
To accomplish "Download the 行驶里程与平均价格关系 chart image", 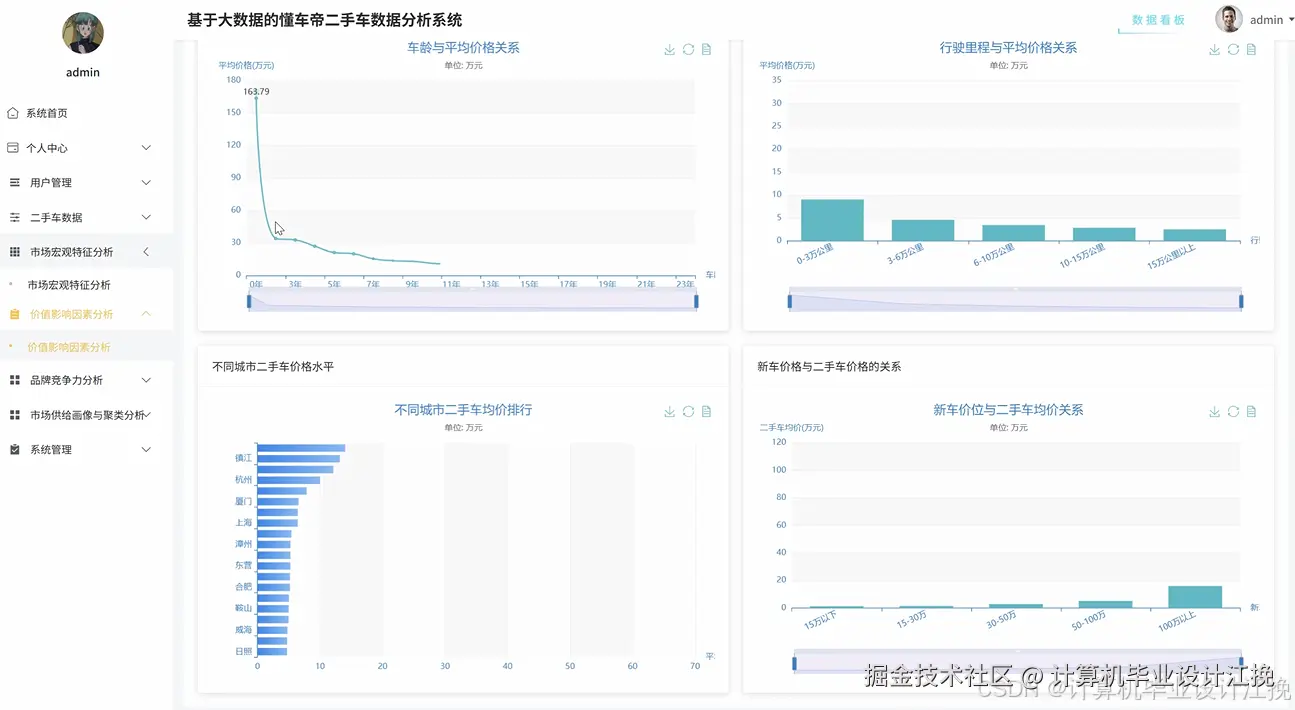I will [1214, 50].
